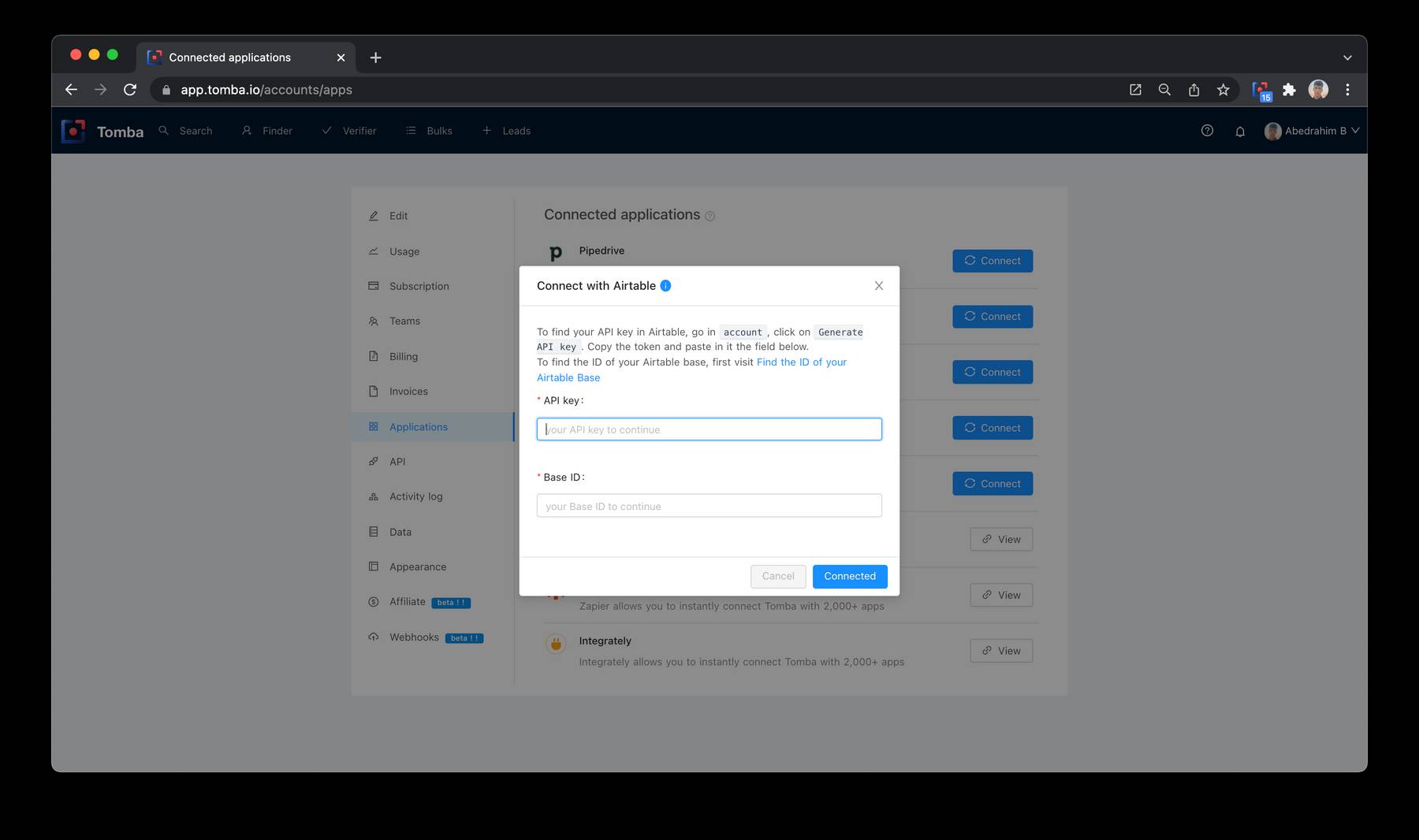
Task: Close the Connected applications tab
Action: [x=341, y=58]
